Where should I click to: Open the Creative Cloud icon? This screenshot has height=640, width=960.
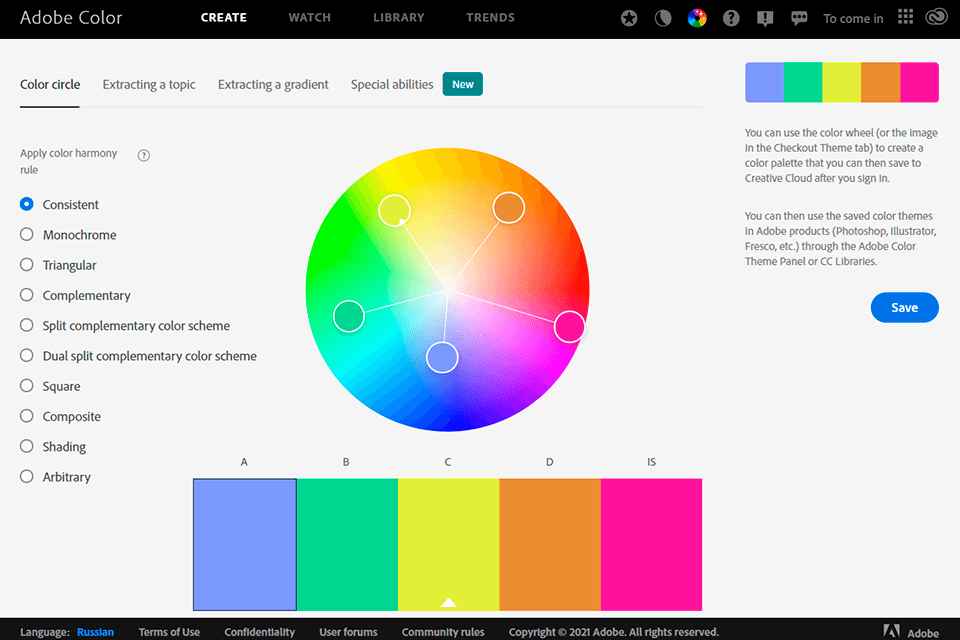click(x=936, y=17)
